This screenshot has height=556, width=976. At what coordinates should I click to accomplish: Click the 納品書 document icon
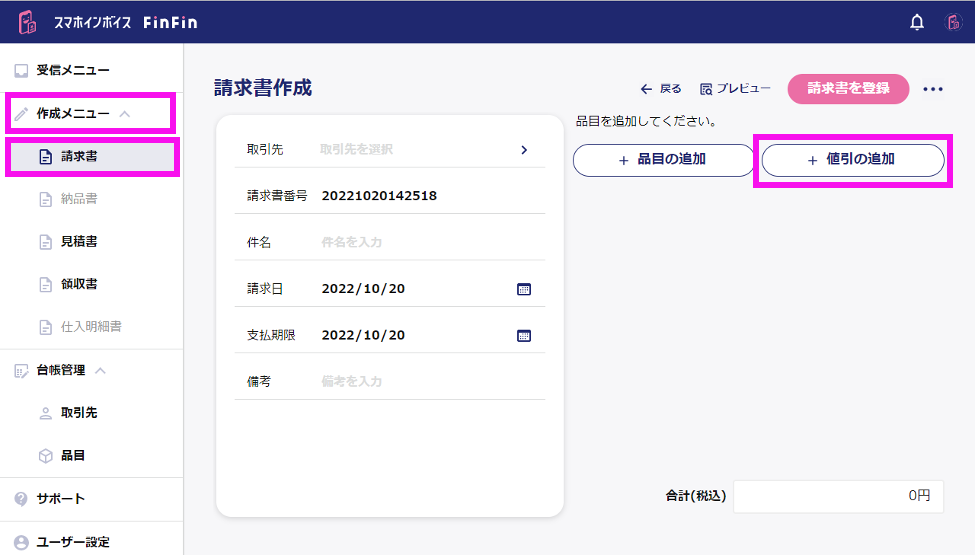pos(45,199)
